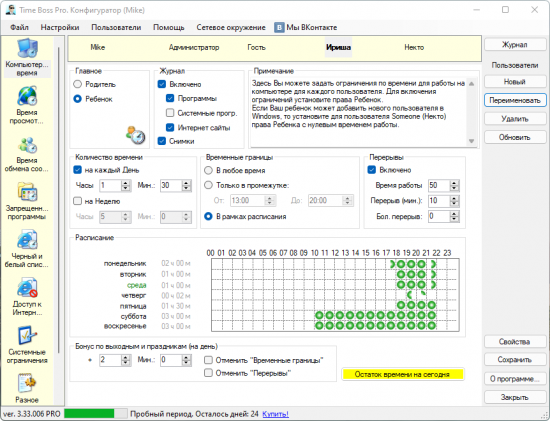Open the forbidden programs sidebar icon
The width and height of the screenshot is (550, 421).
(x=27, y=192)
